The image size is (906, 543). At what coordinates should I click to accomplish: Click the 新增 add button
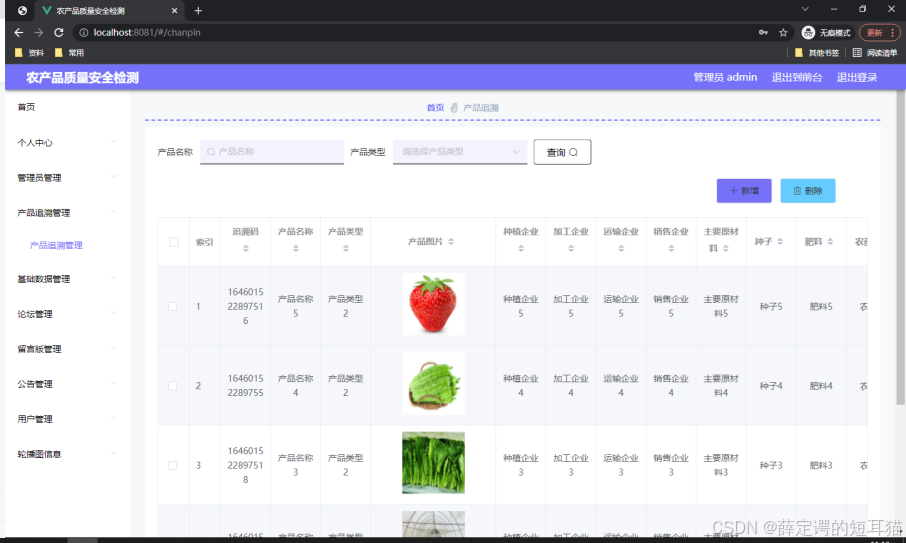pyautogui.click(x=744, y=191)
